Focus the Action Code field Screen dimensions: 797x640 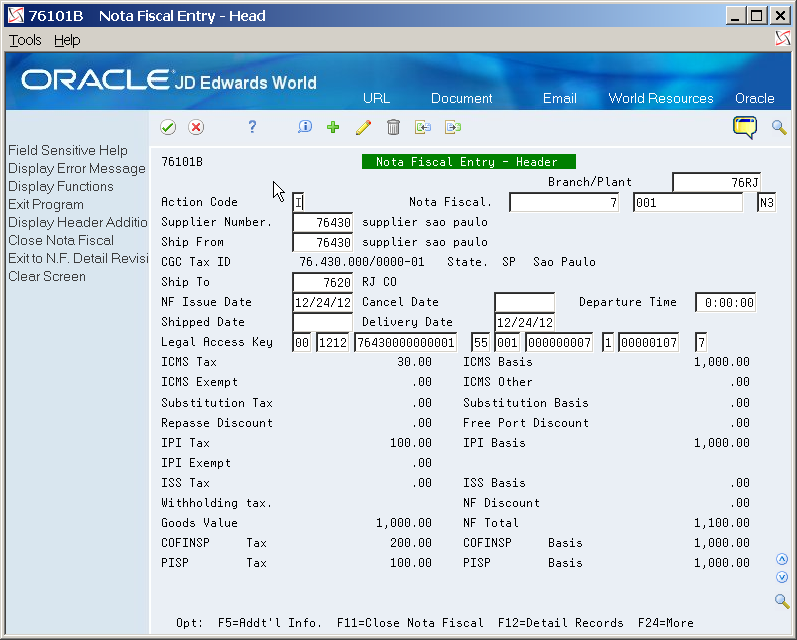coord(298,202)
